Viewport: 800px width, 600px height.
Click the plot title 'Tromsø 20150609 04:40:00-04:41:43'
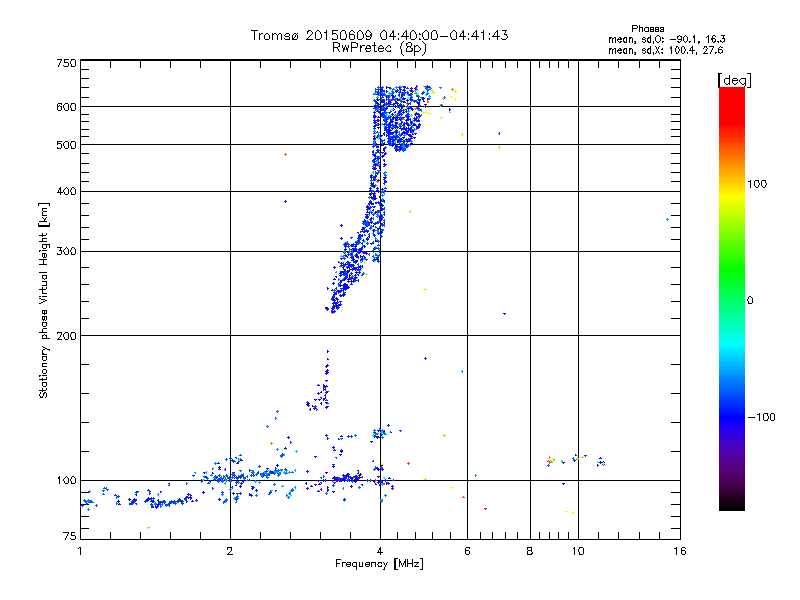tap(379, 35)
